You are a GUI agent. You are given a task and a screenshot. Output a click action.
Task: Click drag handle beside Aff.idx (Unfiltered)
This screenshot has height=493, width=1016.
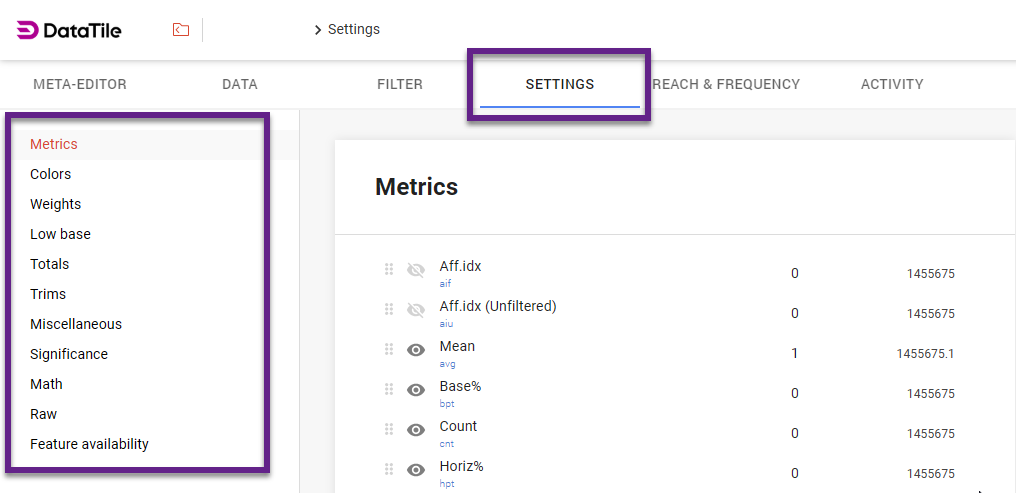tap(389, 309)
